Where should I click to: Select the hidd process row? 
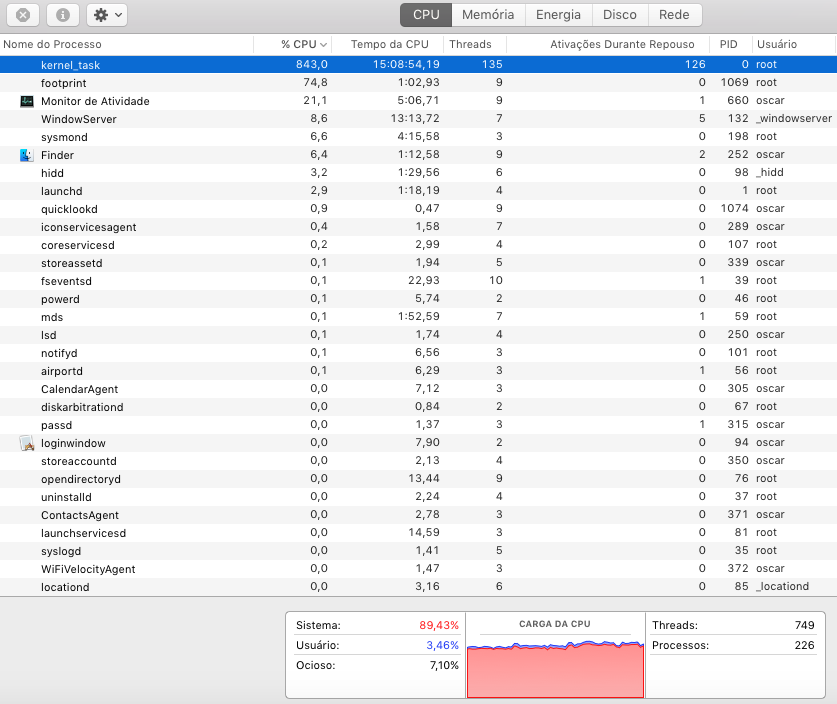(x=418, y=173)
